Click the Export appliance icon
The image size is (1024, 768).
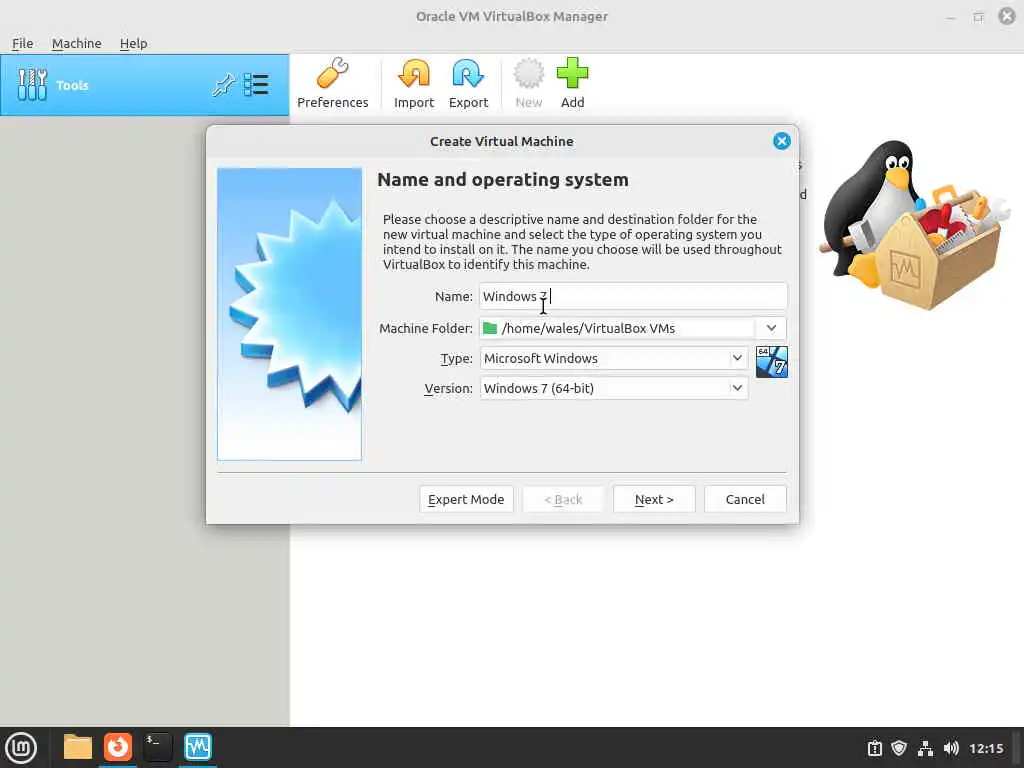click(x=468, y=84)
